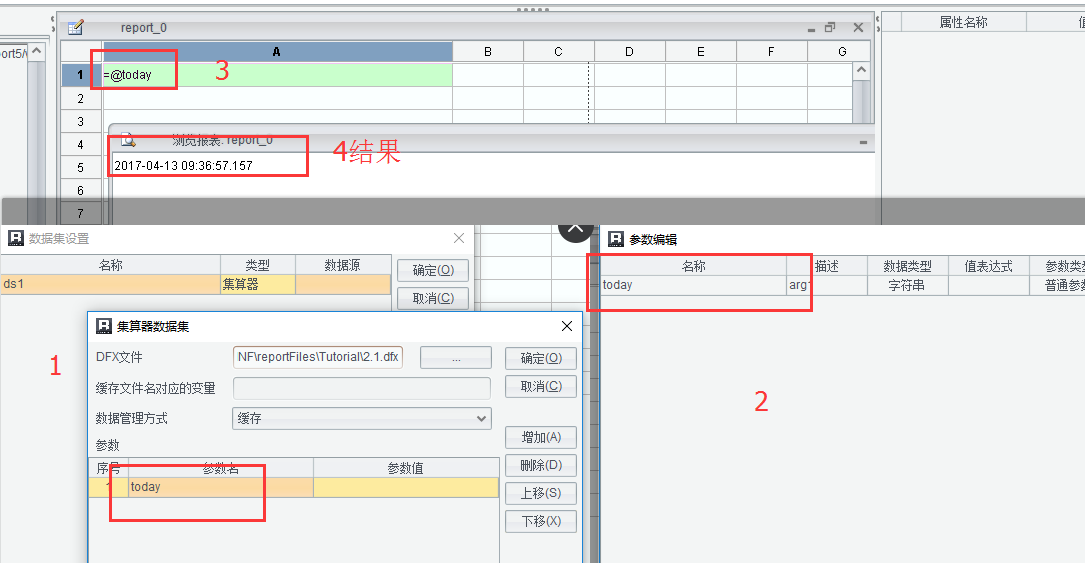This screenshot has width=1085, height=563.
Task: Click the preview report magnifier icon
Action: 129,140
